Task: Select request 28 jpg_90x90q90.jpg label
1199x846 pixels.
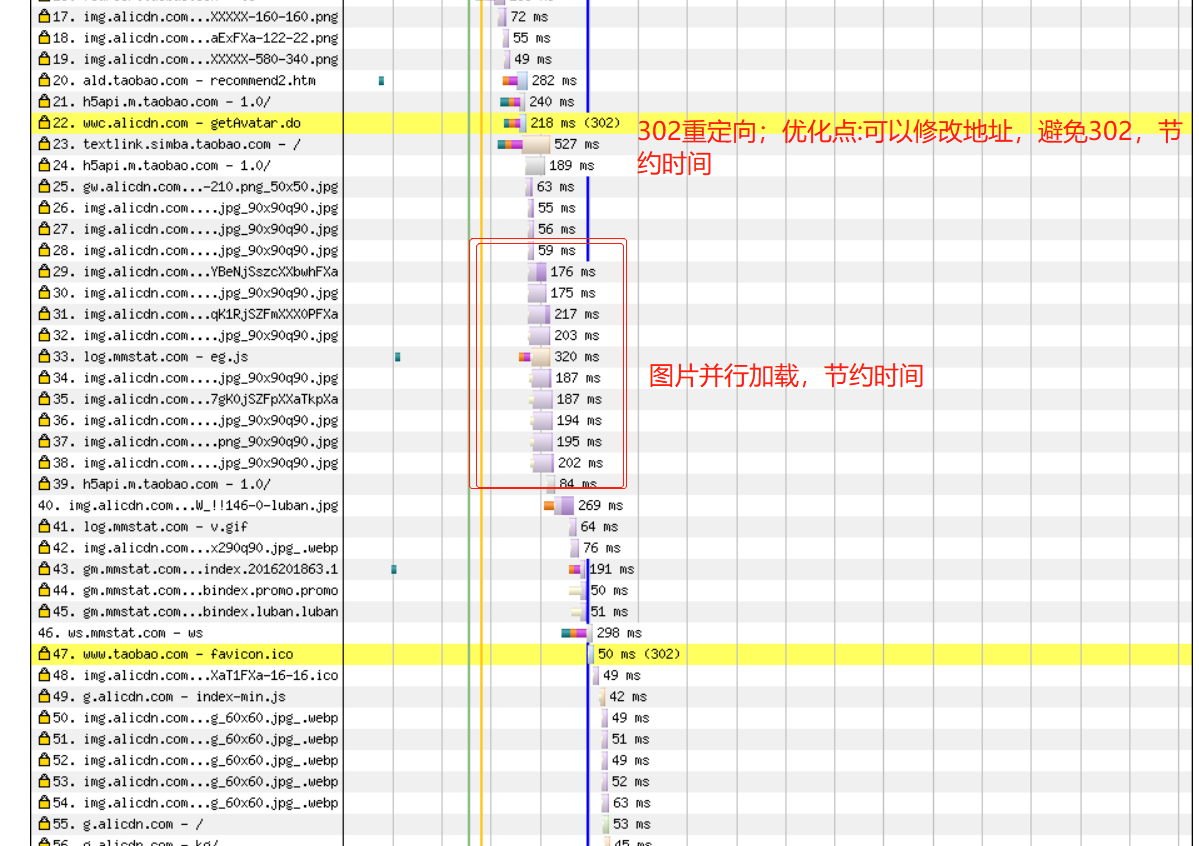Action: pos(196,250)
